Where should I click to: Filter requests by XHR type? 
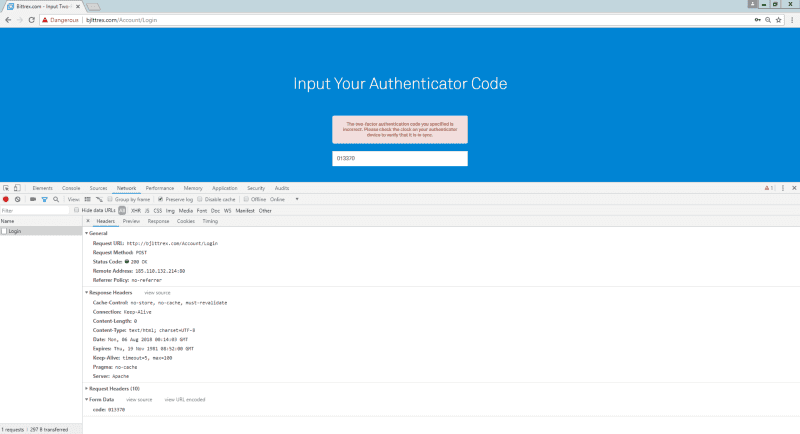136,211
